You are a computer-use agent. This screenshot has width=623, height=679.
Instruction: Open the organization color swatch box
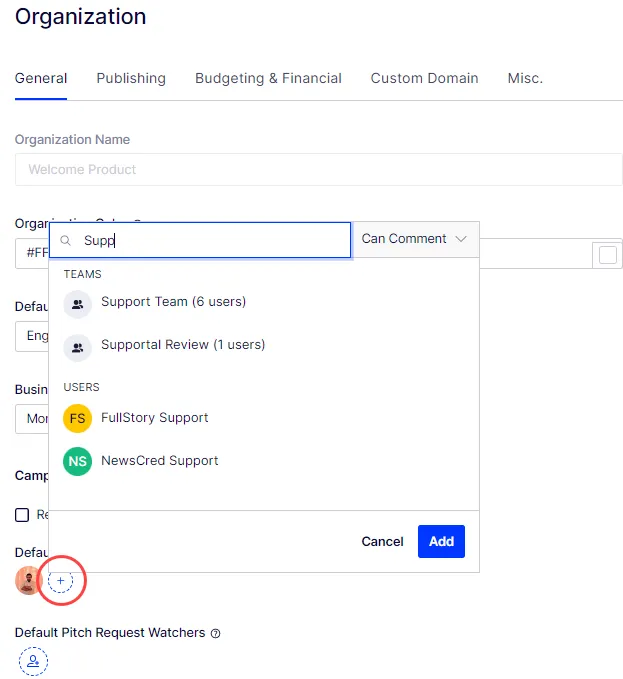coord(607,254)
